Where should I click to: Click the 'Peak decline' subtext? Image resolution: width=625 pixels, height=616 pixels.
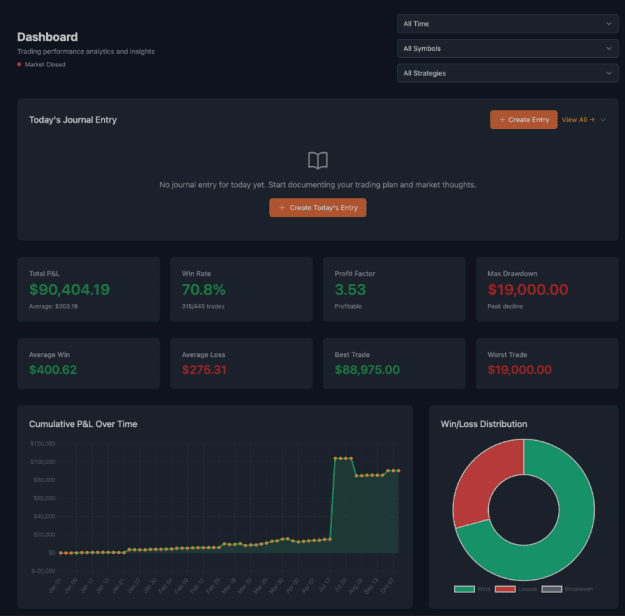pyautogui.click(x=505, y=306)
